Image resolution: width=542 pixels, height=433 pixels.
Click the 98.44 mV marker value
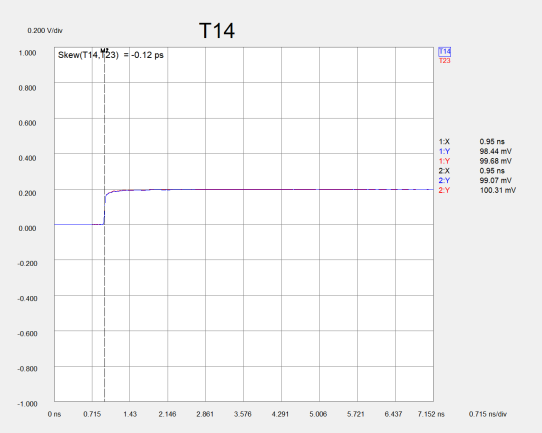(x=496, y=151)
